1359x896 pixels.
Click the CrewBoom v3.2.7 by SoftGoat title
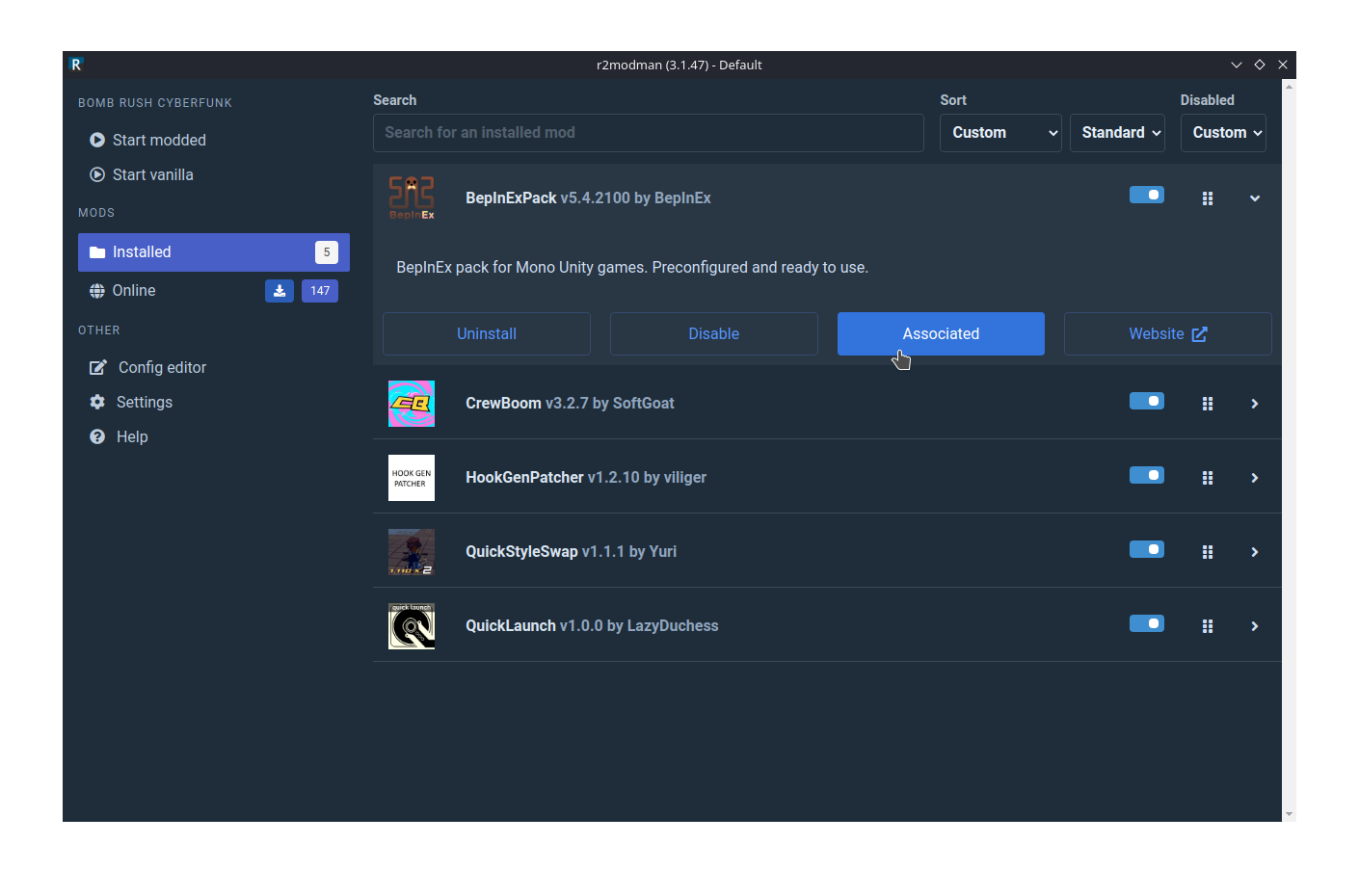coord(570,404)
